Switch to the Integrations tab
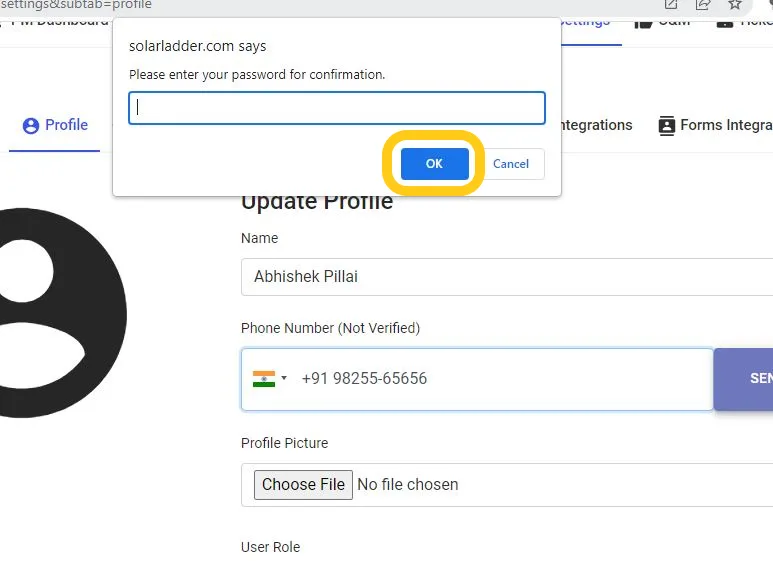Screen dimensions: 773x561 pyautogui.click(x=596, y=125)
